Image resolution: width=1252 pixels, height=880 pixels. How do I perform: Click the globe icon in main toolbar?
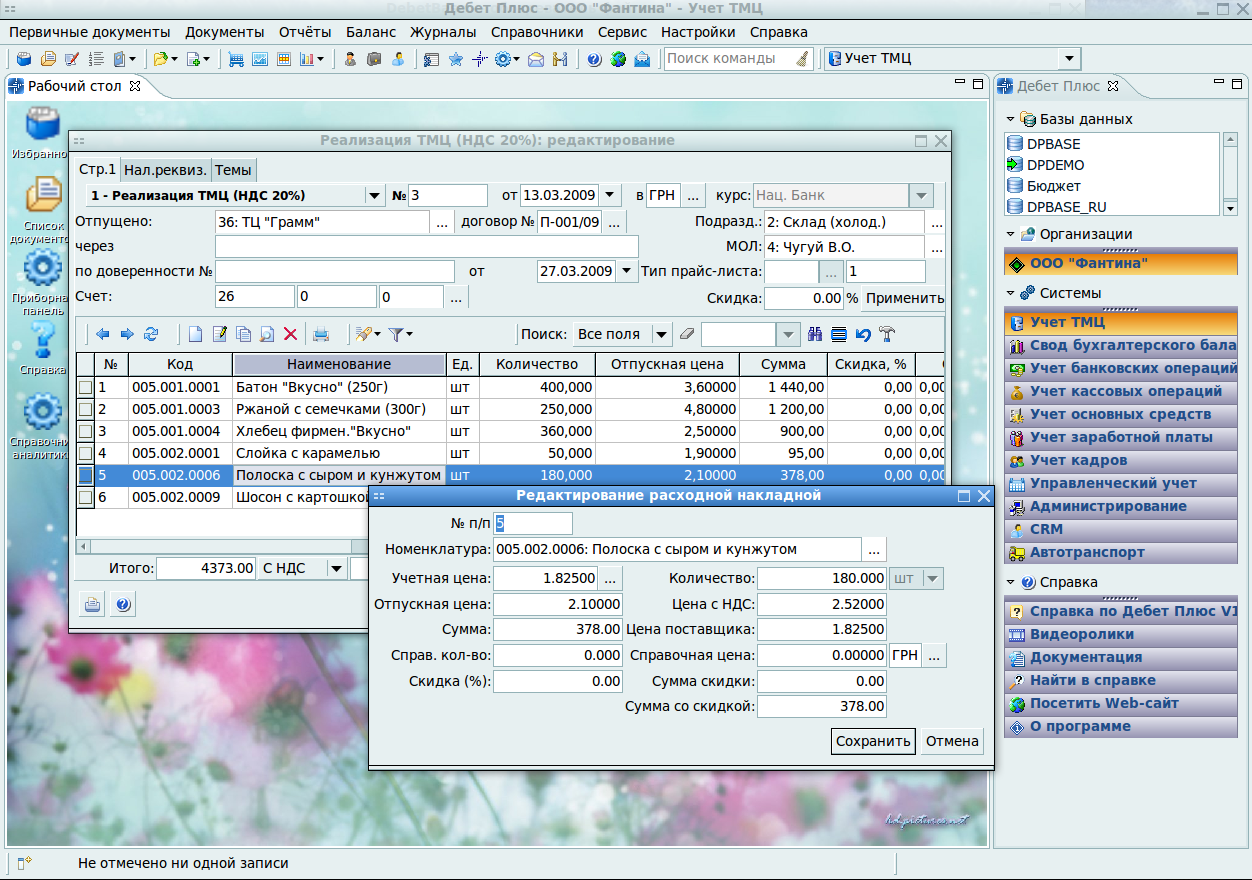pyautogui.click(x=618, y=59)
